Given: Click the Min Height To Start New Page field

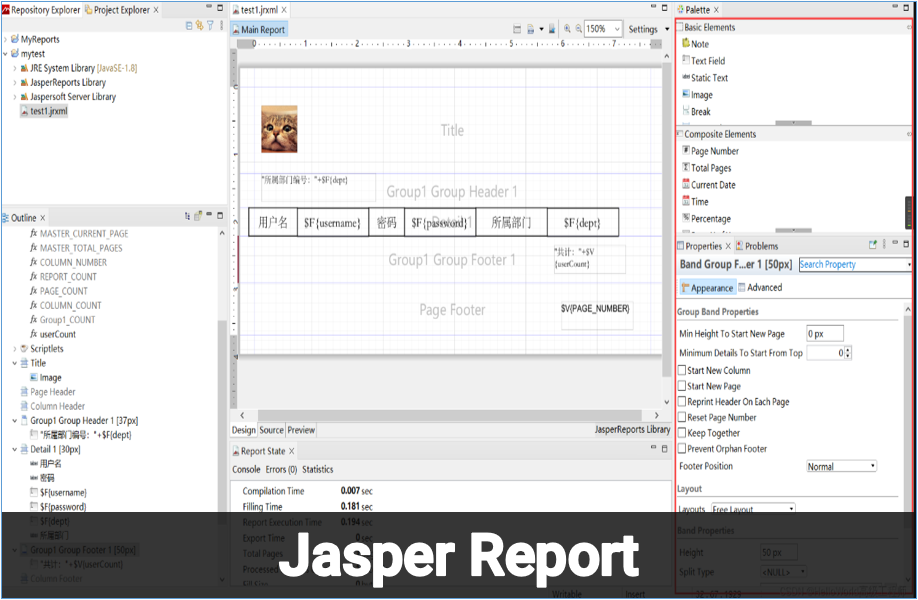Looking at the screenshot, I should 825,333.
